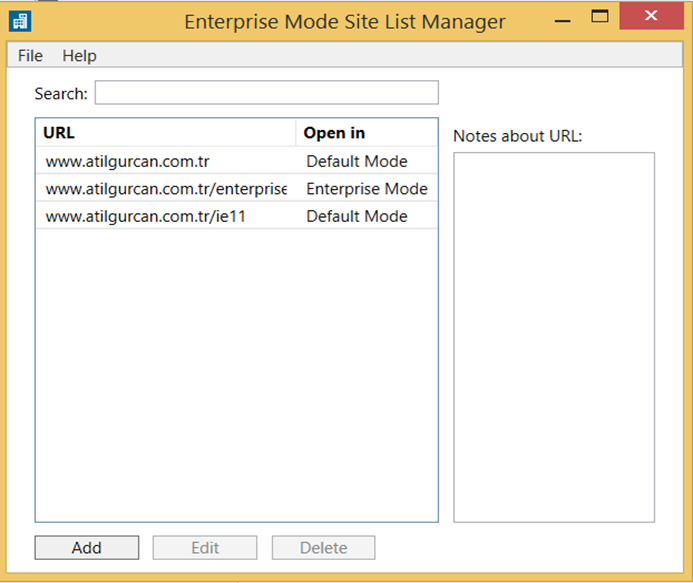This screenshot has height=583, width=693.
Task: Click the Edit button
Action: pos(205,548)
